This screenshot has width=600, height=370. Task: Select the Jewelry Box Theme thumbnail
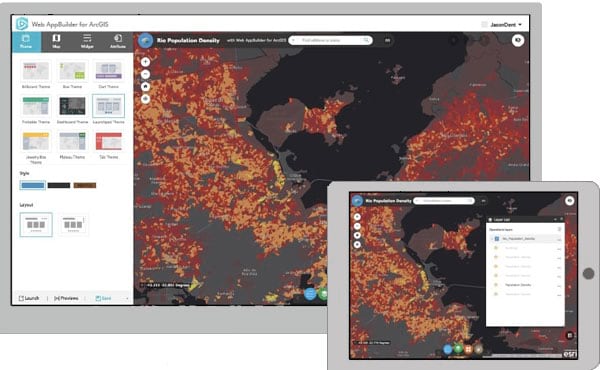[x=36, y=142]
